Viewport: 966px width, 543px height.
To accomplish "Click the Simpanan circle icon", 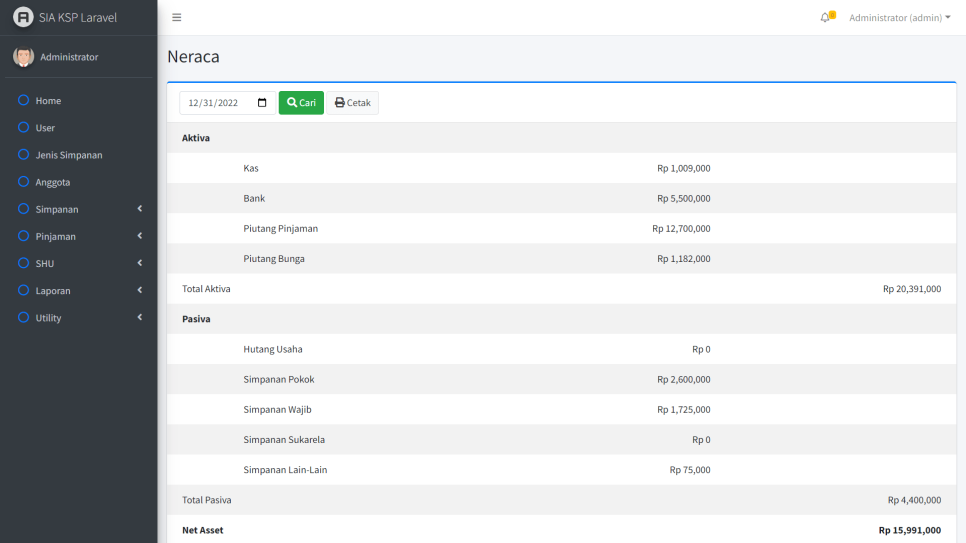I will pos(23,208).
